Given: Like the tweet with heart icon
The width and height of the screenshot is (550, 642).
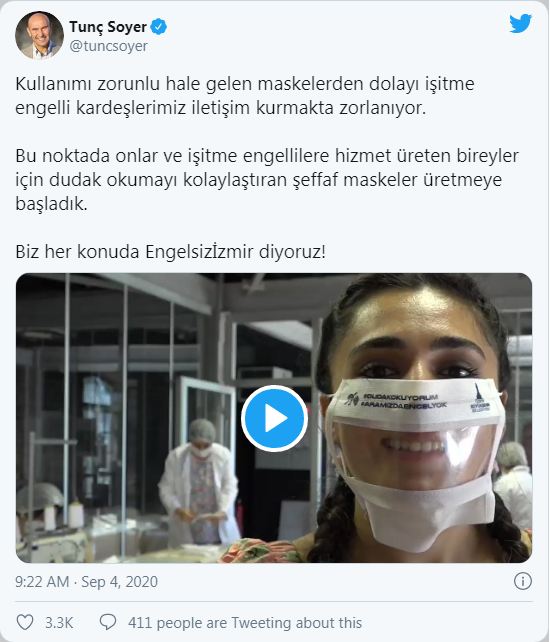Looking at the screenshot, I should 25,622.
